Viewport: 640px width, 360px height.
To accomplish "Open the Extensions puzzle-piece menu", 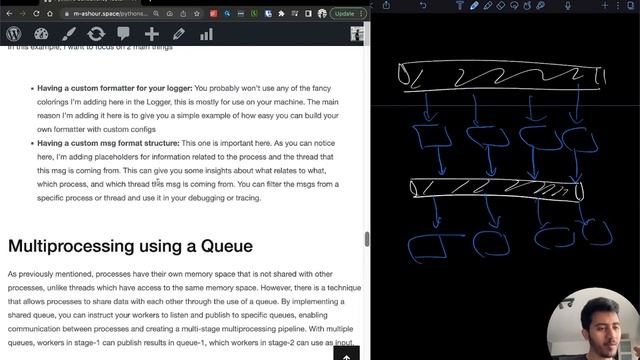I will click(x=281, y=13).
